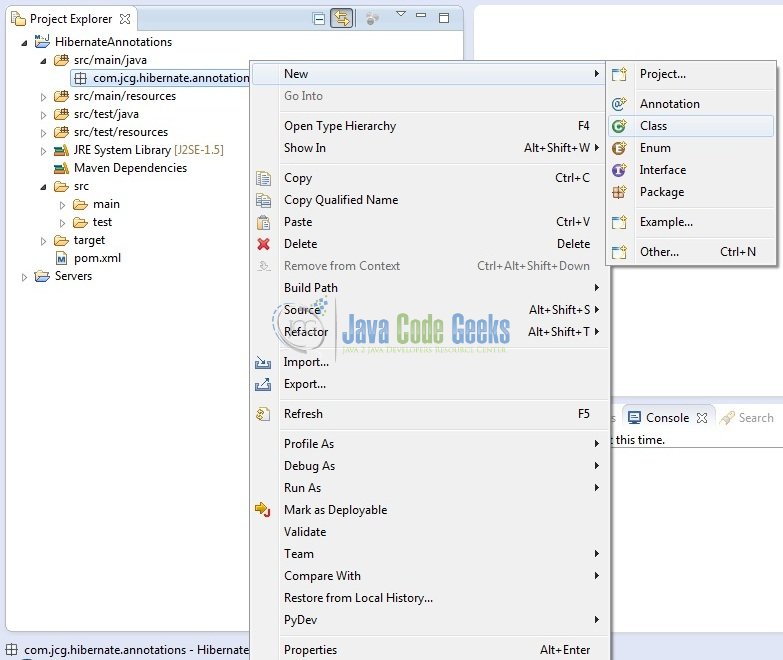The width and height of the screenshot is (783, 660).
Task: Click the Other wizard icon
Action: click(x=619, y=252)
